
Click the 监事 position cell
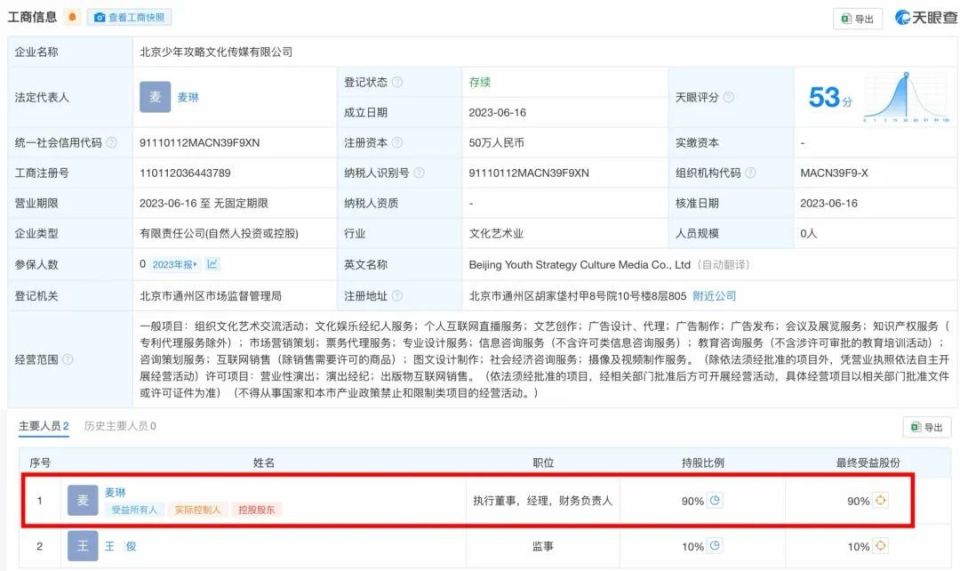point(542,547)
